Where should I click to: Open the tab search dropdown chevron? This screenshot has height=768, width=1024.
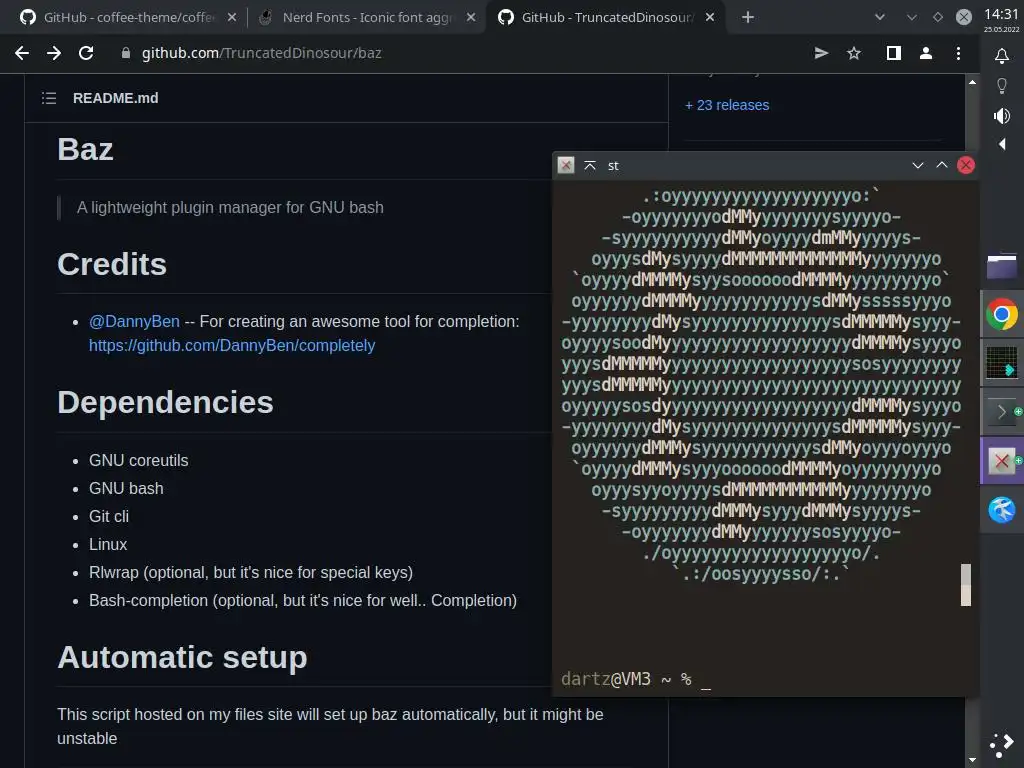coord(880,18)
